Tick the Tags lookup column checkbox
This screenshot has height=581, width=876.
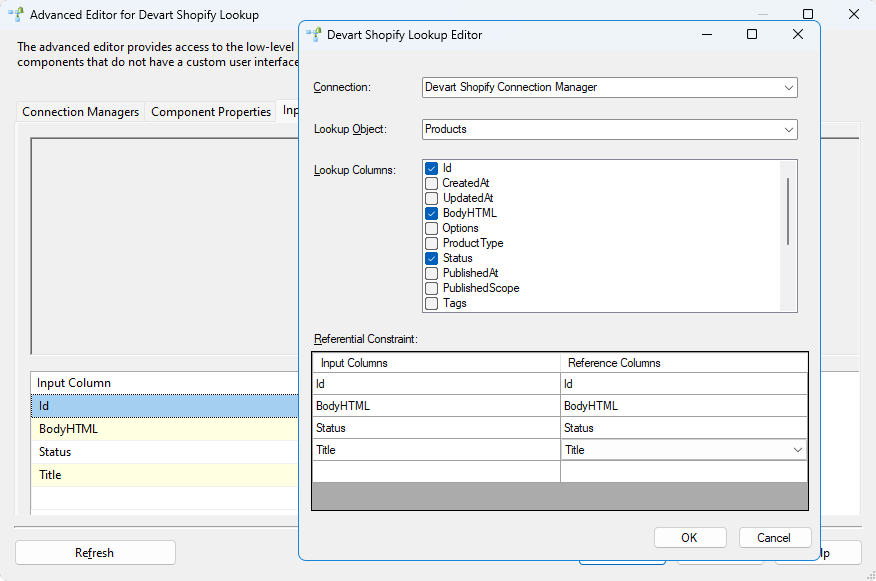click(432, 303)
